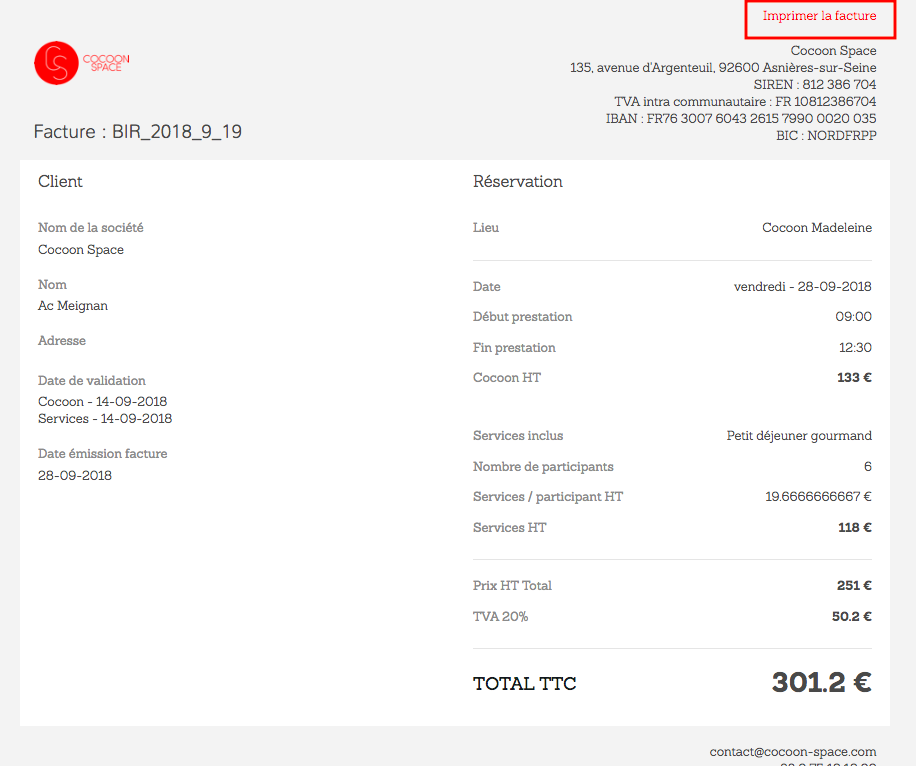Screen dimensions: 916x766
Task: Select the TOTAL TTC amount 301.2 €
Action: click(822, 682)
